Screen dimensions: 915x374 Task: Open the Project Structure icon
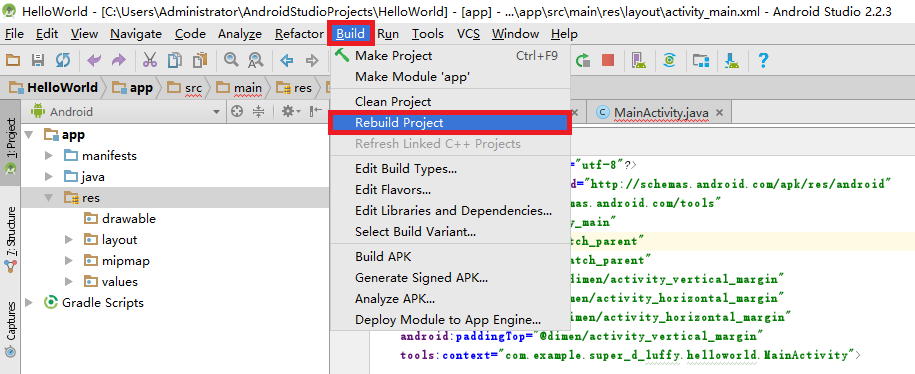pos(701,60)
